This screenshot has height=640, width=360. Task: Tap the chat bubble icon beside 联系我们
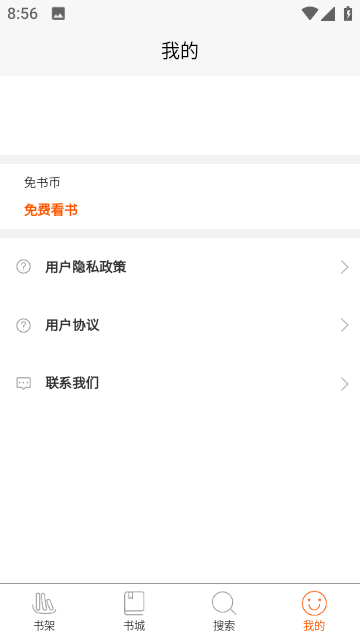[23, 384]
